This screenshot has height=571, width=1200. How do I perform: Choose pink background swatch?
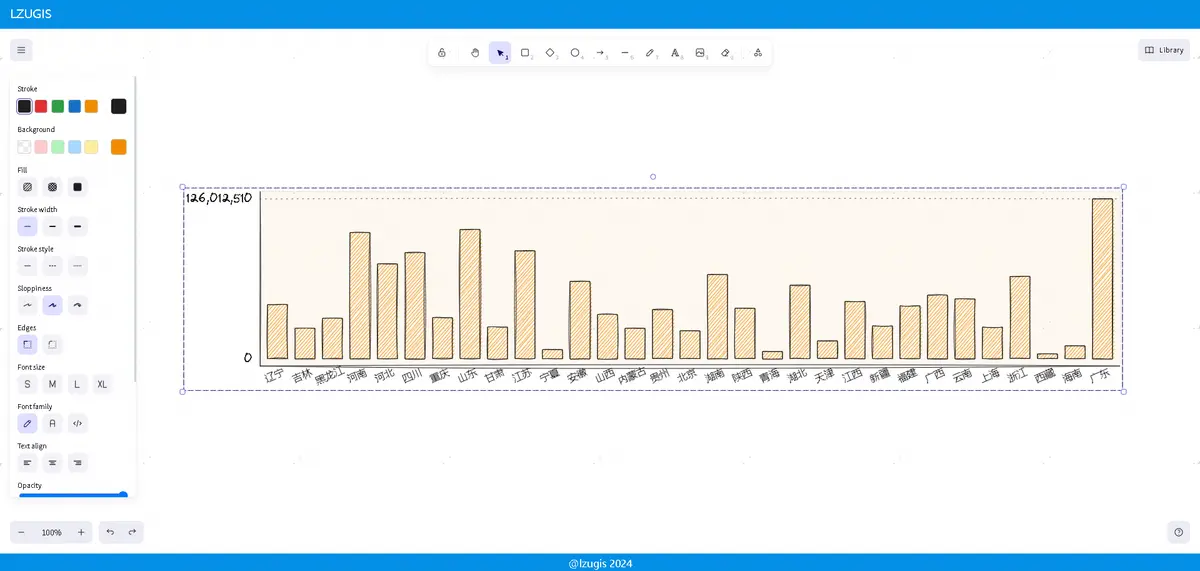coord(41,147)
